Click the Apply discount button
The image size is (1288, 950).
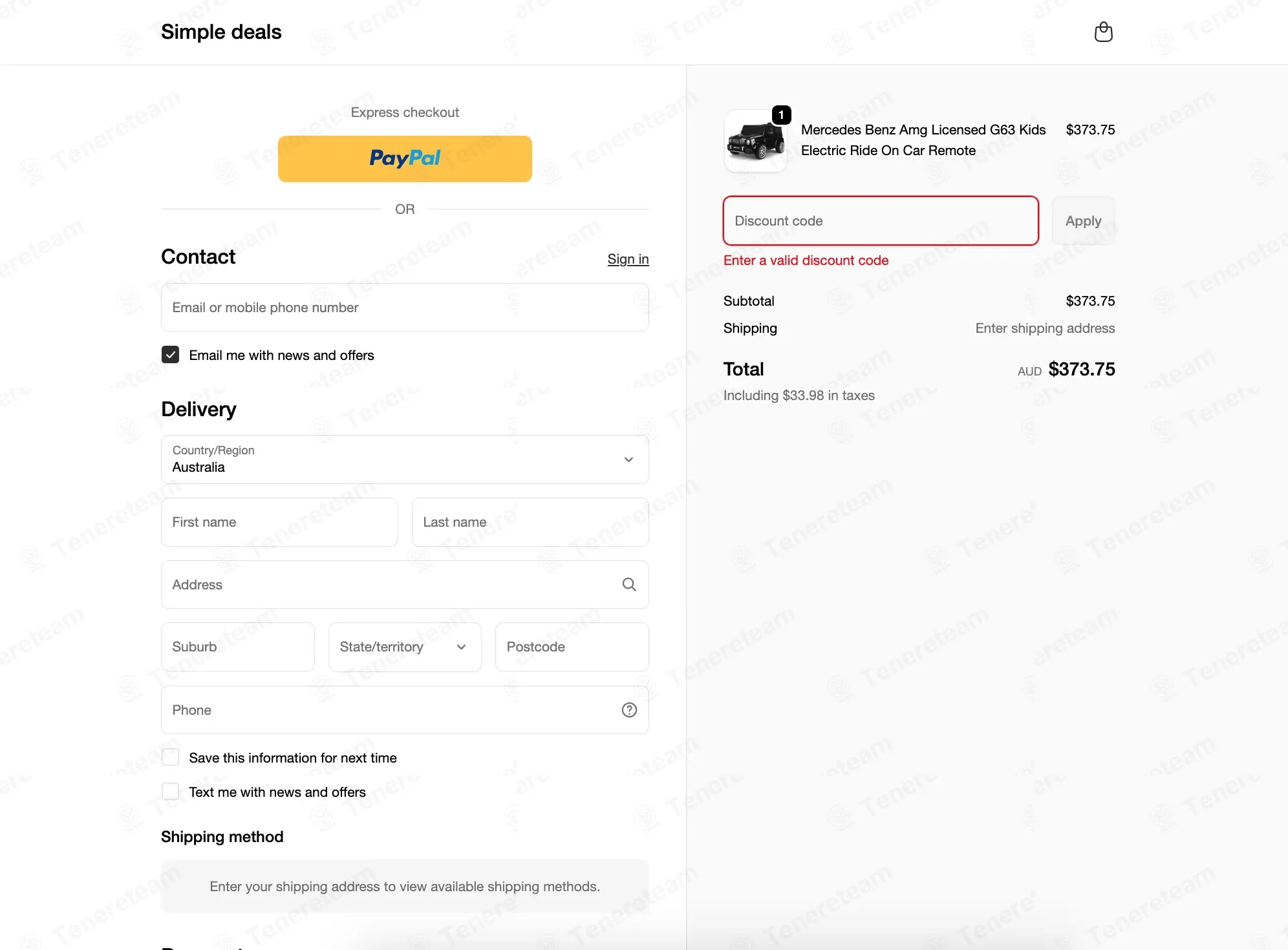tap(1083, 221)
